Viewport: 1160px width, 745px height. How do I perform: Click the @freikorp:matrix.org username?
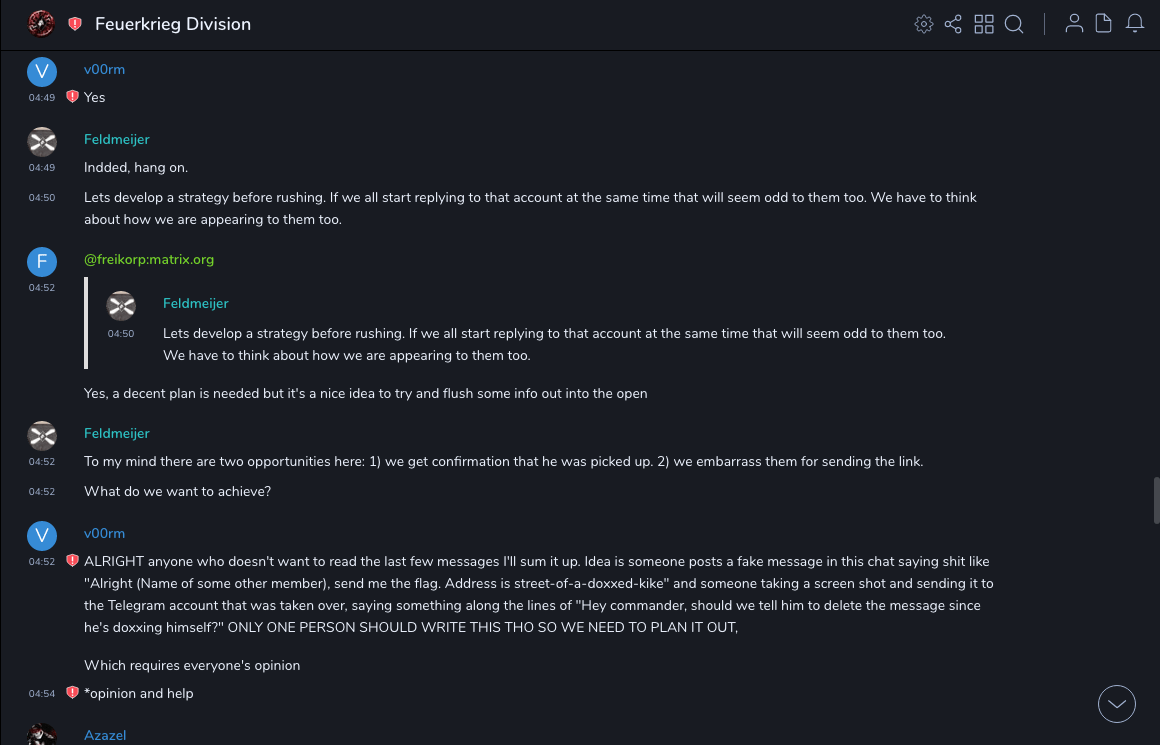tap(149, 259)
